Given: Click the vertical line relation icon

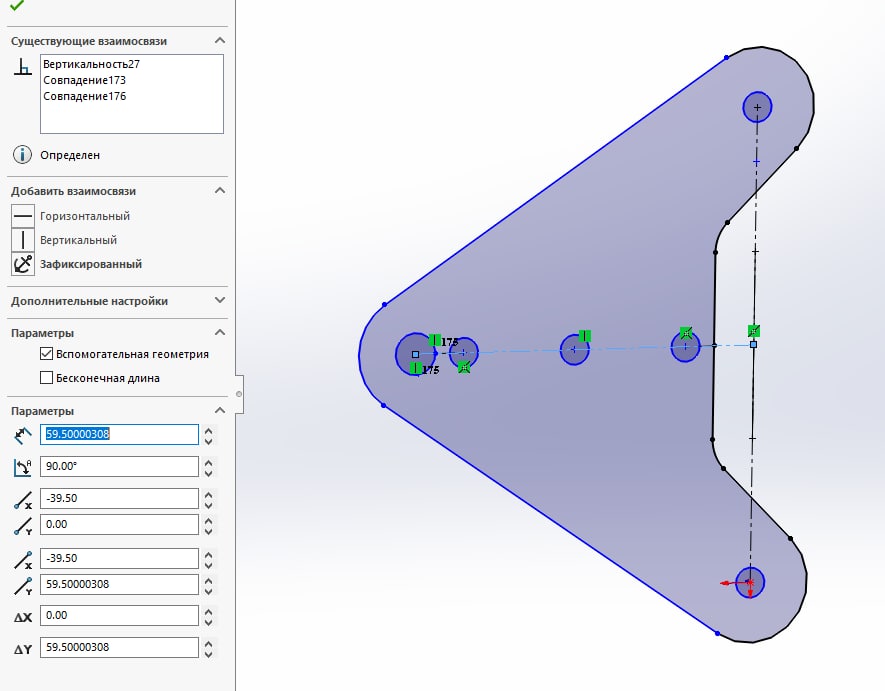Looking at the screenshot, I should click(23, 240).
